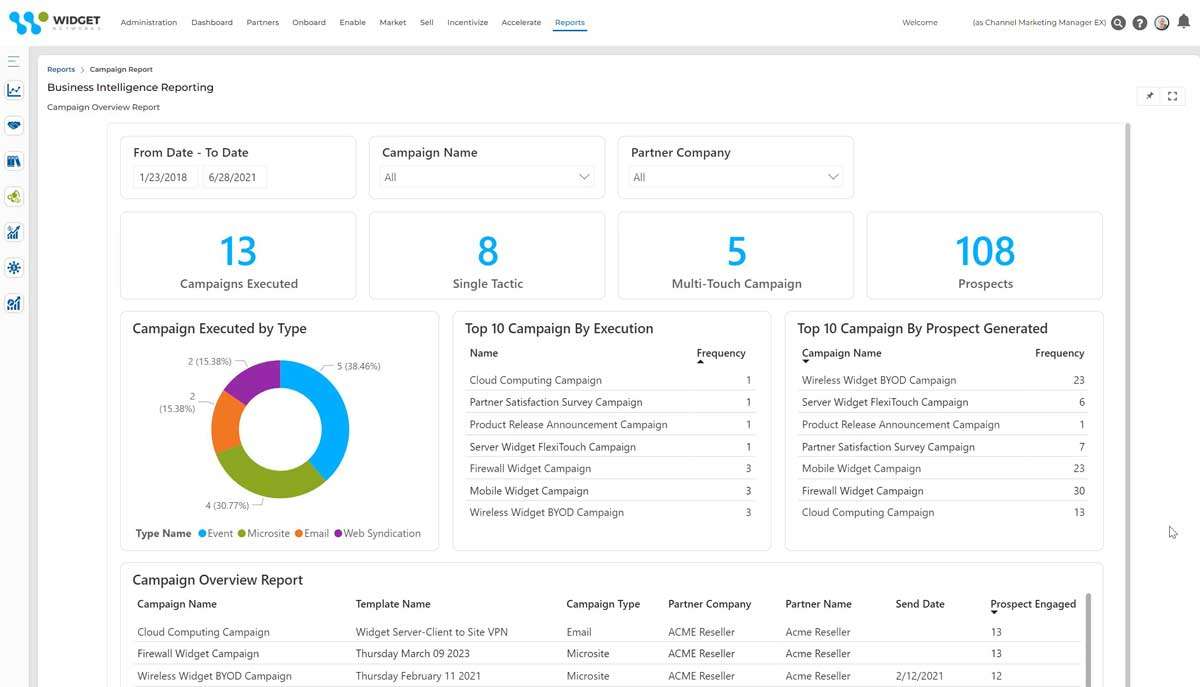
Task: Select the snowflake icon in the sidebar
Action: 13,267
